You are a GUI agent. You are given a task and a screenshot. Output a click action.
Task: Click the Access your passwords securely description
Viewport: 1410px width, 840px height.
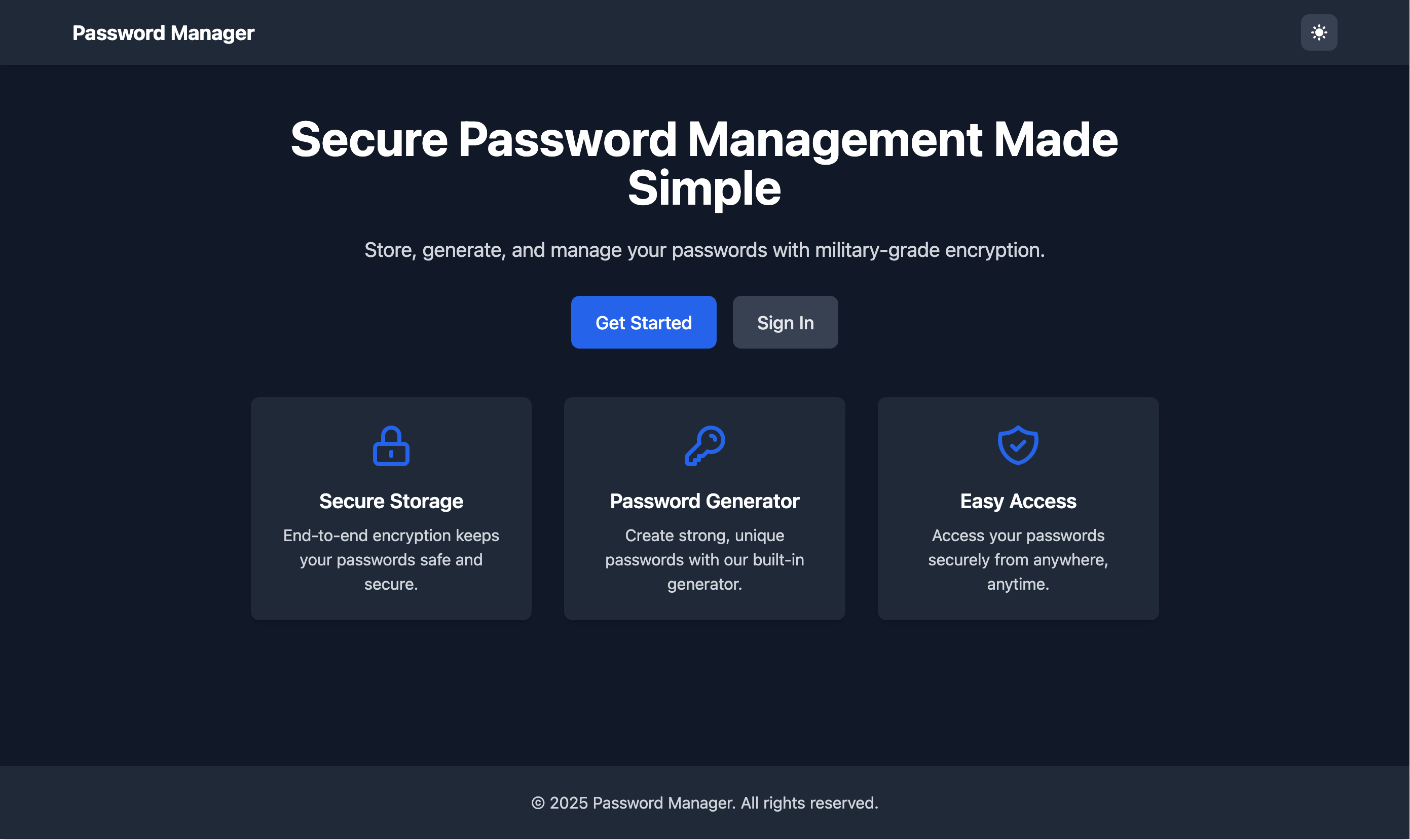[1018, 560]
